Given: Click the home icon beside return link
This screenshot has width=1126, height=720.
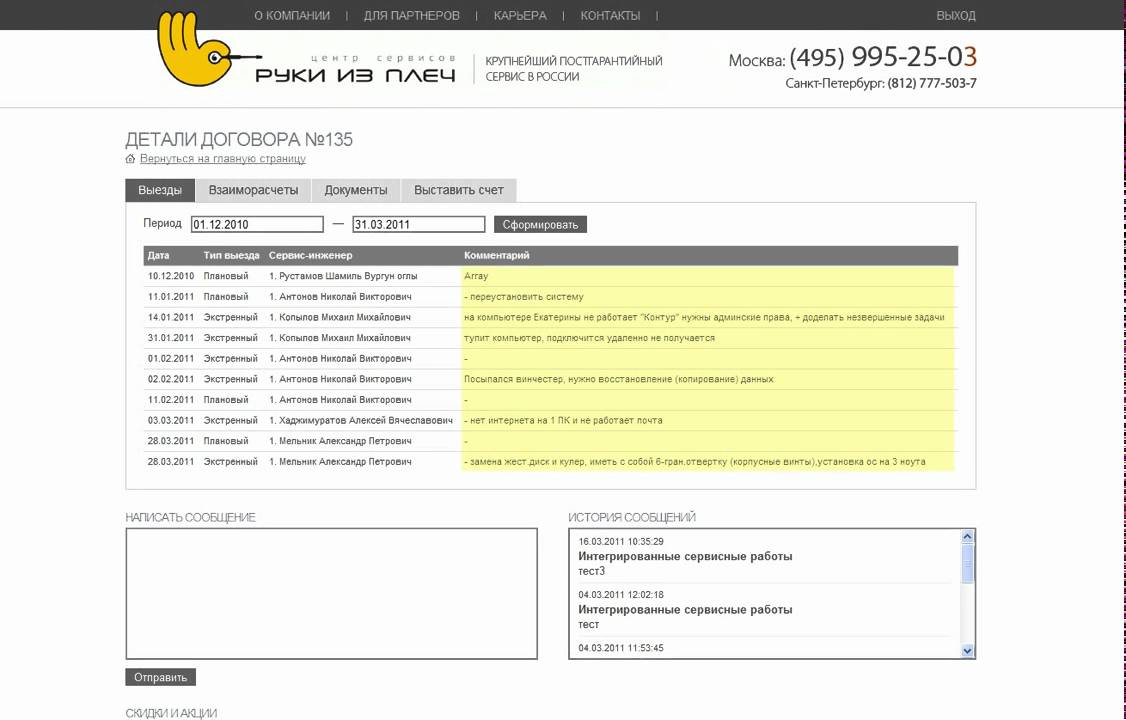Looking at the screenshot, I should pyautogui.click(x=130, y=159).
